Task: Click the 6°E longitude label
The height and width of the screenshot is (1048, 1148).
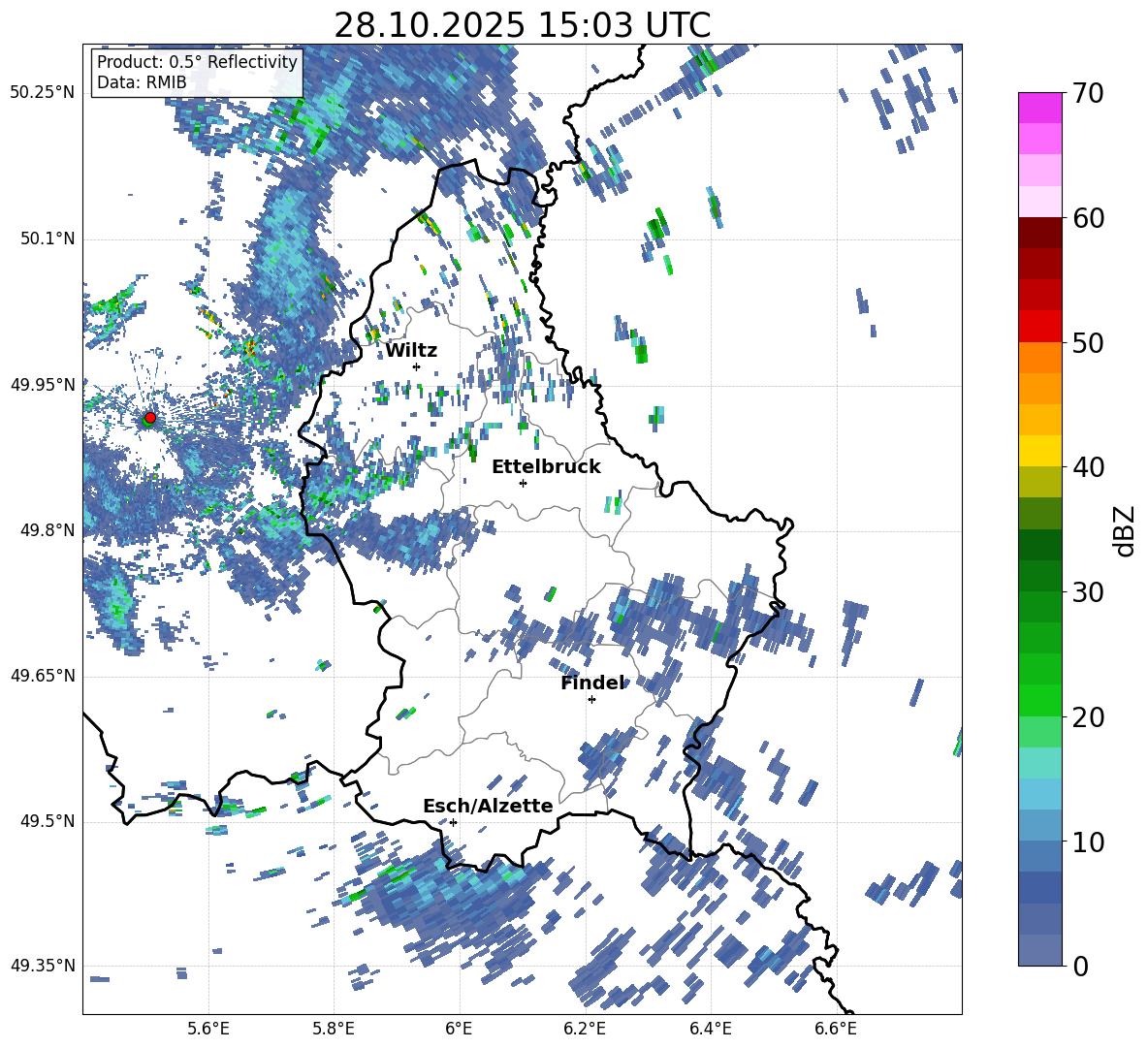Action: tap(459, 1030)
